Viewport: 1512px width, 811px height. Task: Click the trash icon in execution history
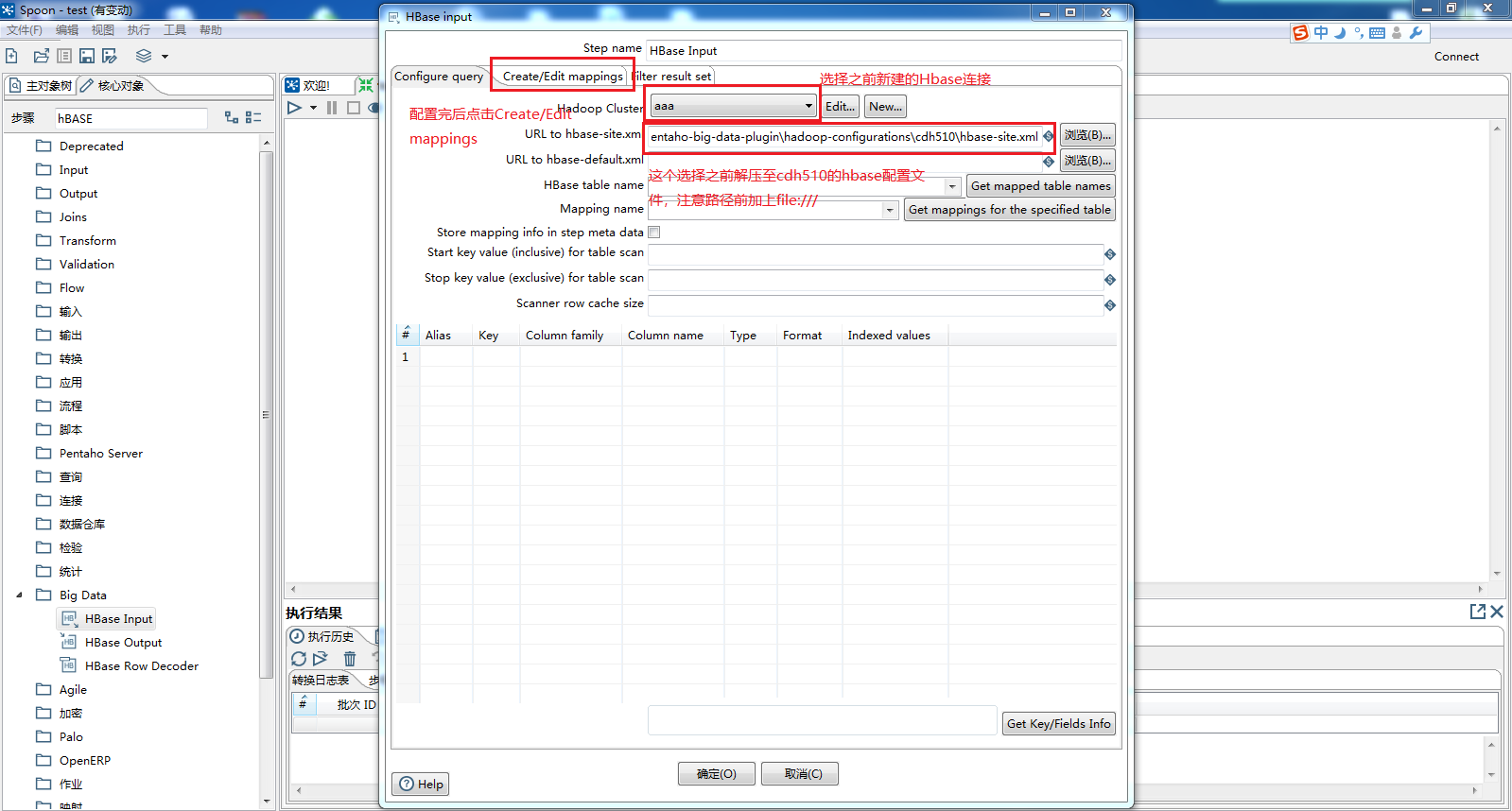(350, 659)
